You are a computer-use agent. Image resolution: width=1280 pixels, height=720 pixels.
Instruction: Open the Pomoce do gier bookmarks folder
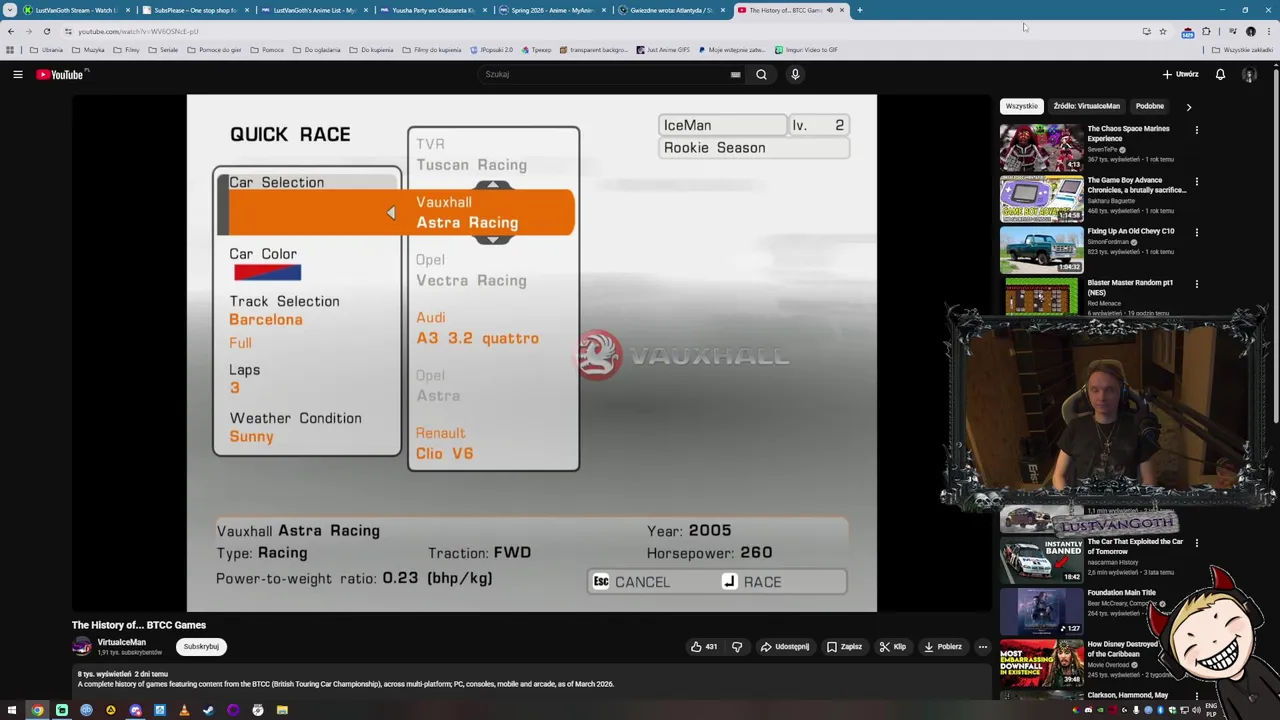click(x=214, y=50)
